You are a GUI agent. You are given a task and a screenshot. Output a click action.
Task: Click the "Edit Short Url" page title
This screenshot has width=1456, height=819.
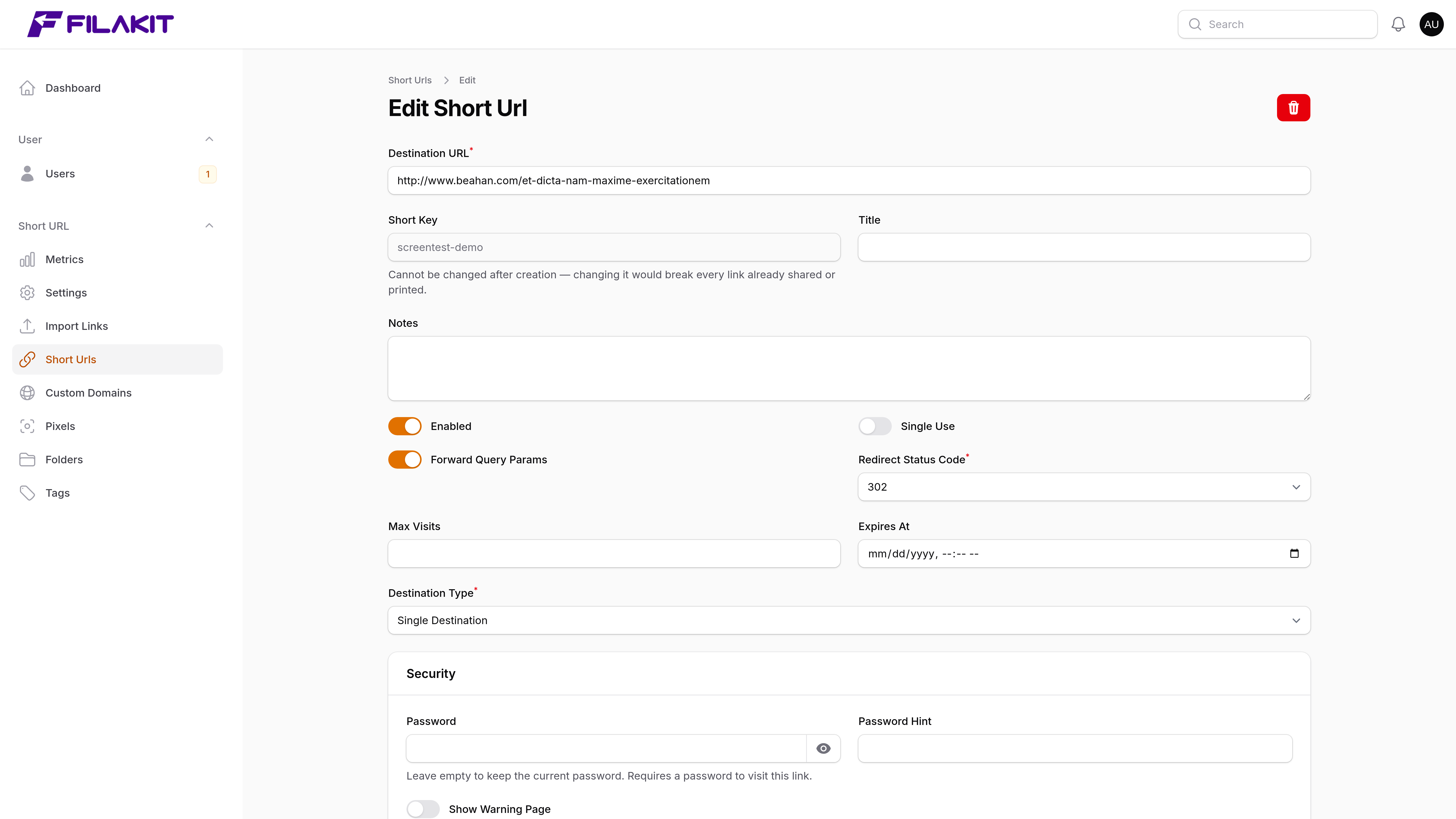457,108
